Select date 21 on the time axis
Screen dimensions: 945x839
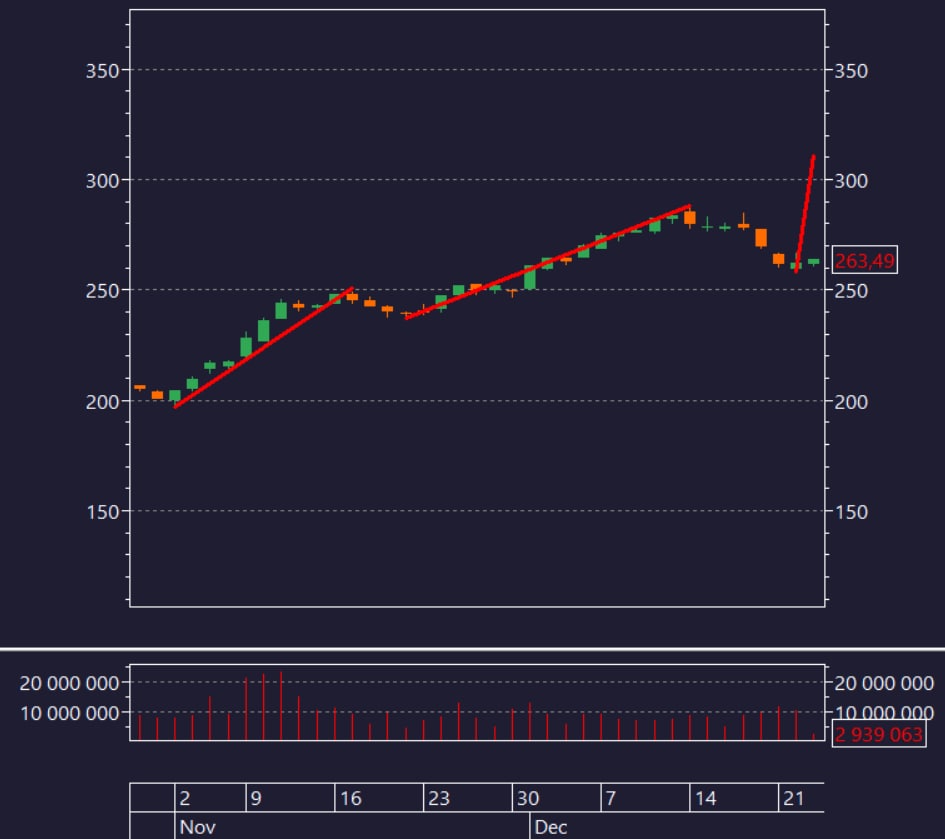(x=794, y=798)
